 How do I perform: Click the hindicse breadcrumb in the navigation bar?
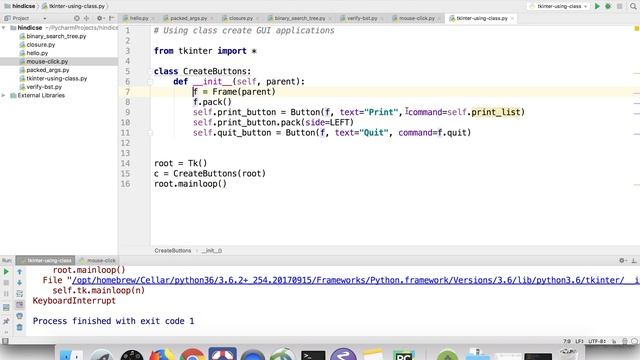point(20,6)
